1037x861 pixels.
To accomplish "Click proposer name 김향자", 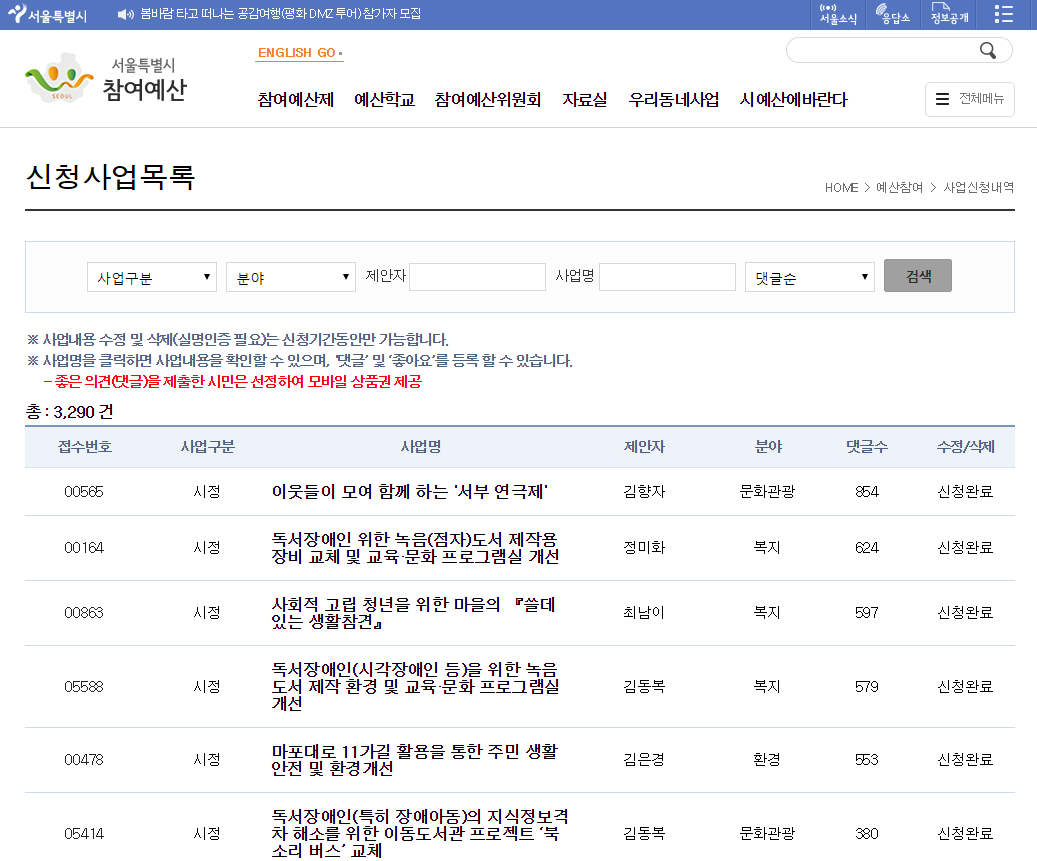I will click(644, 491).
